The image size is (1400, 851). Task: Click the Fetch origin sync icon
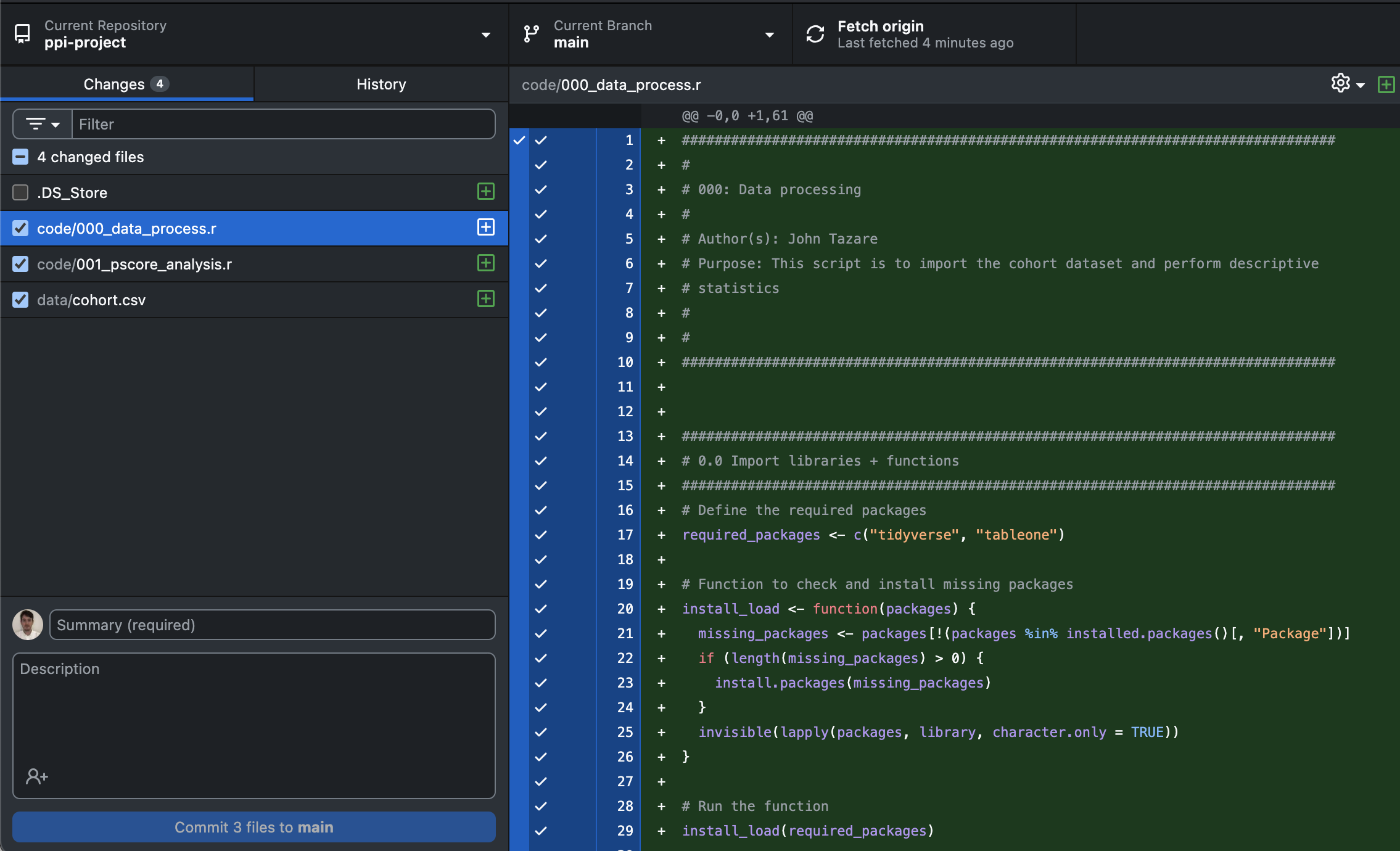pos(815,34)
